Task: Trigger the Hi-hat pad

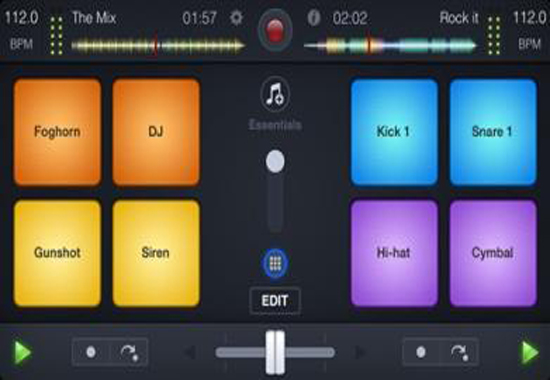Action: point(394,253)
